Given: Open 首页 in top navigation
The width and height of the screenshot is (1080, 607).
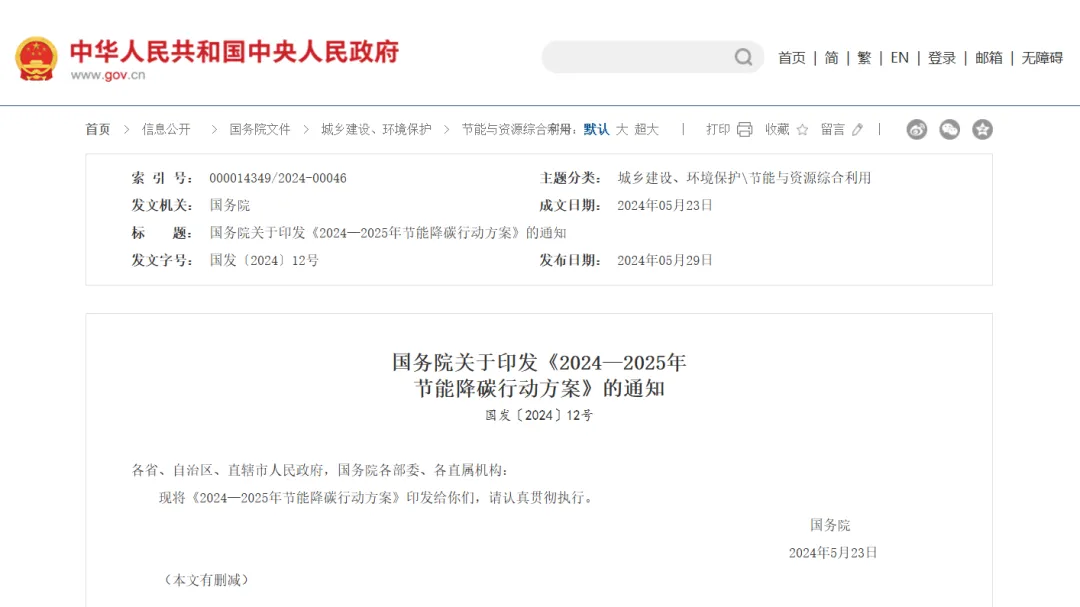Looking at the screenshot, I should pyautogui.click(x=791, y=58).
